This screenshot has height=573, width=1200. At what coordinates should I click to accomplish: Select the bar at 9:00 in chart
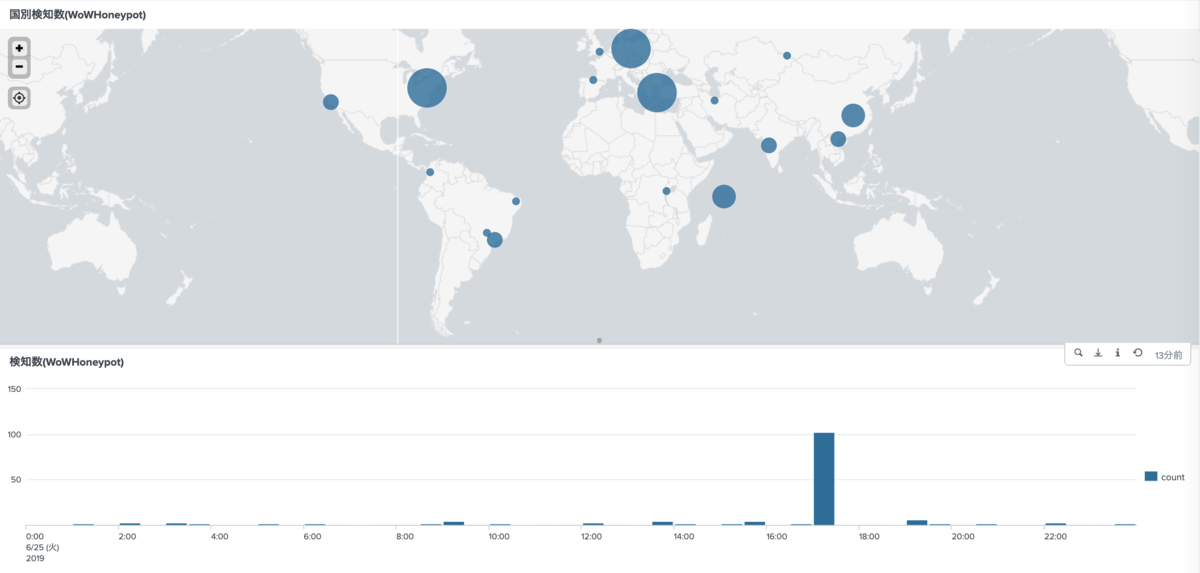point(453,523)
